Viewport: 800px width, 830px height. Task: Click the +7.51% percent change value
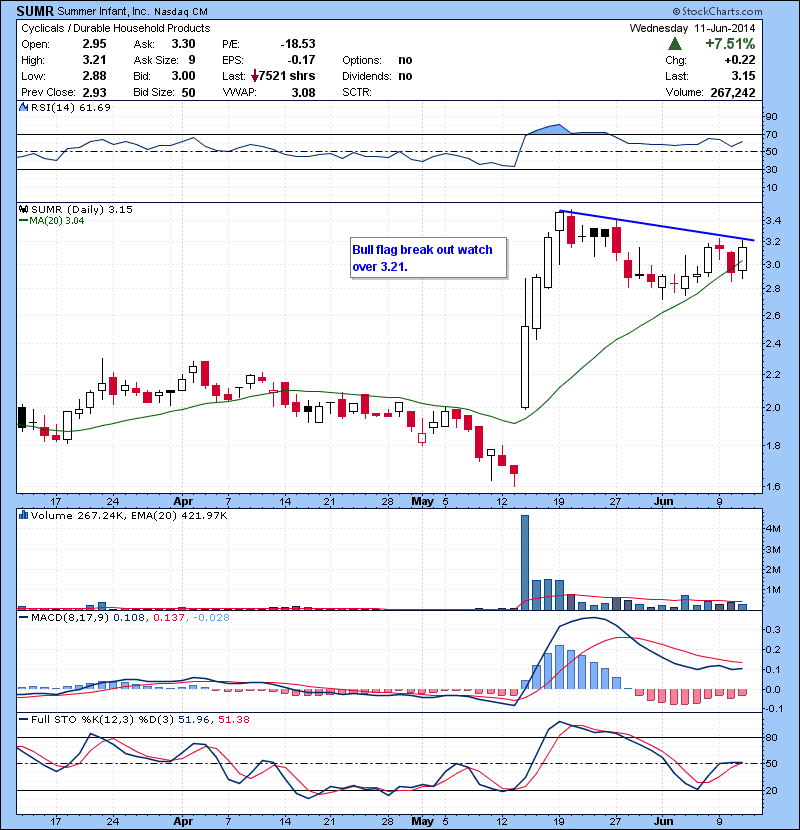click(x=728, y=45)
